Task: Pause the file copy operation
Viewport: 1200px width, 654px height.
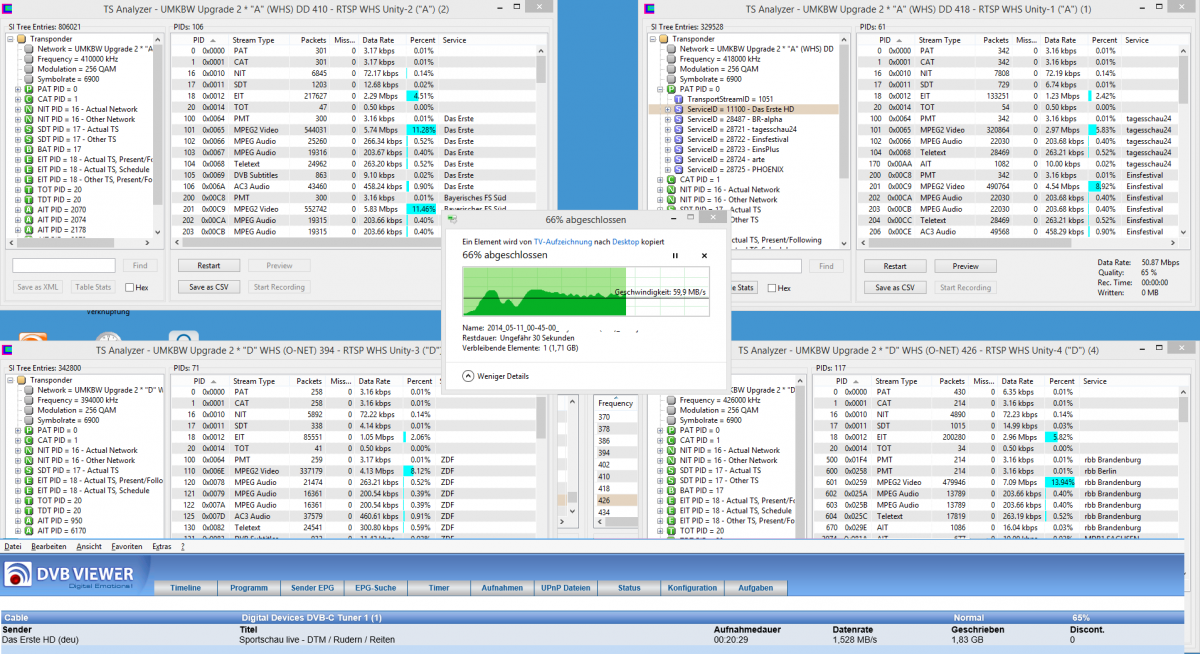Action: (675, 255)
